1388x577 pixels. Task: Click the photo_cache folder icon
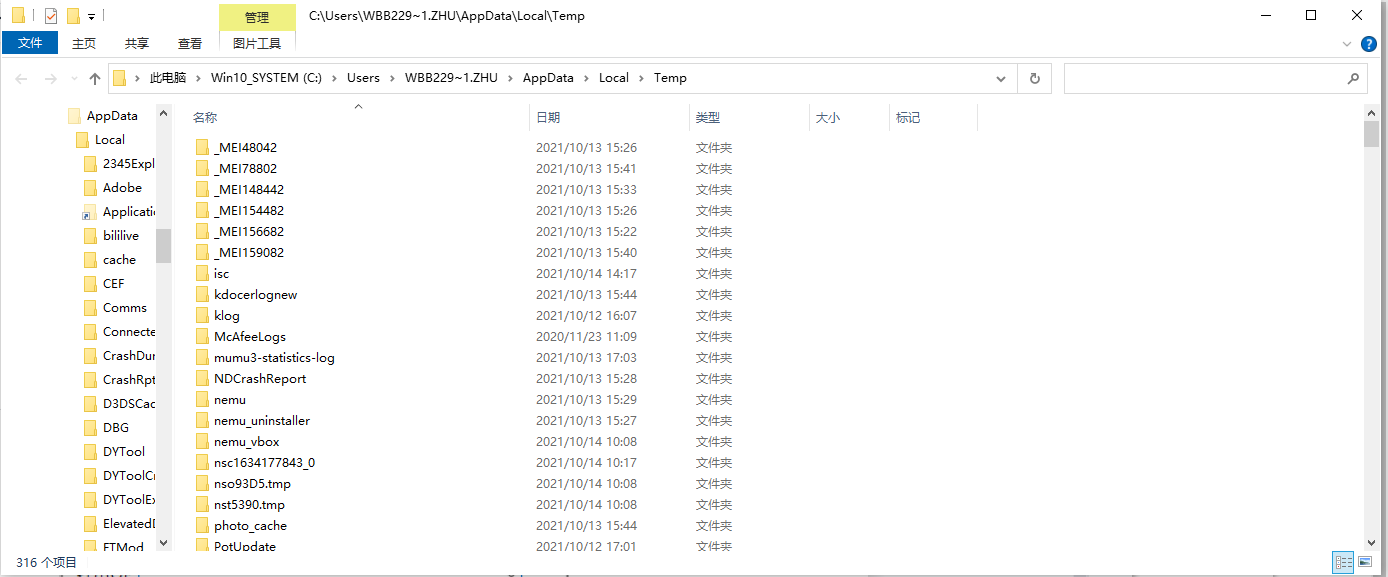point(202,526)
